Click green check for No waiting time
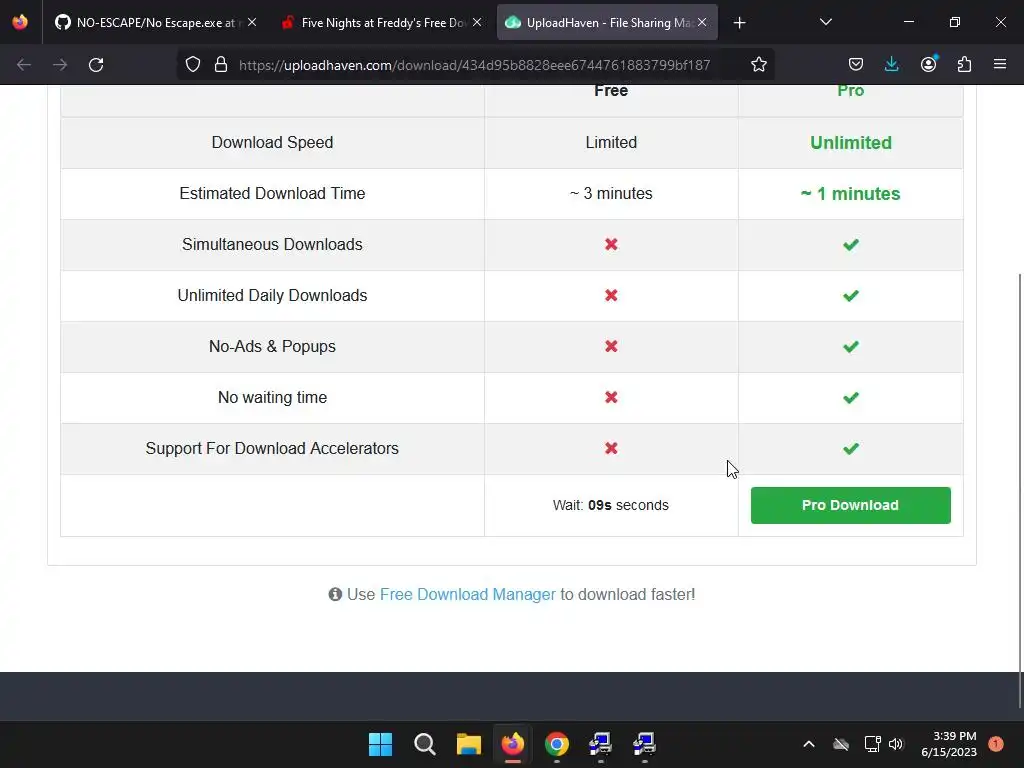 pyautogui.click(x=850, y=397)
